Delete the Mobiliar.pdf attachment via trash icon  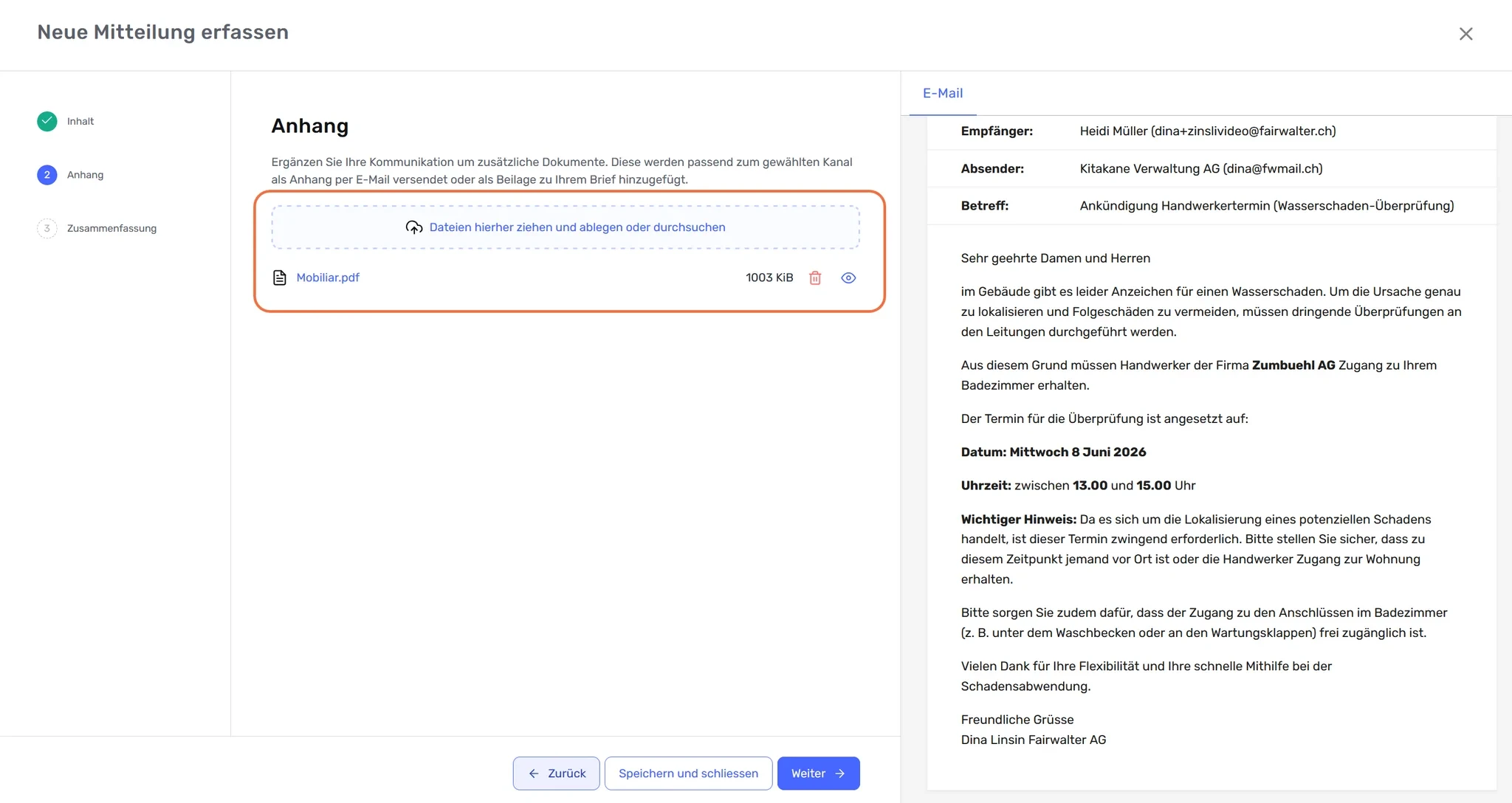pyautogui.click(x=815, y=278)
